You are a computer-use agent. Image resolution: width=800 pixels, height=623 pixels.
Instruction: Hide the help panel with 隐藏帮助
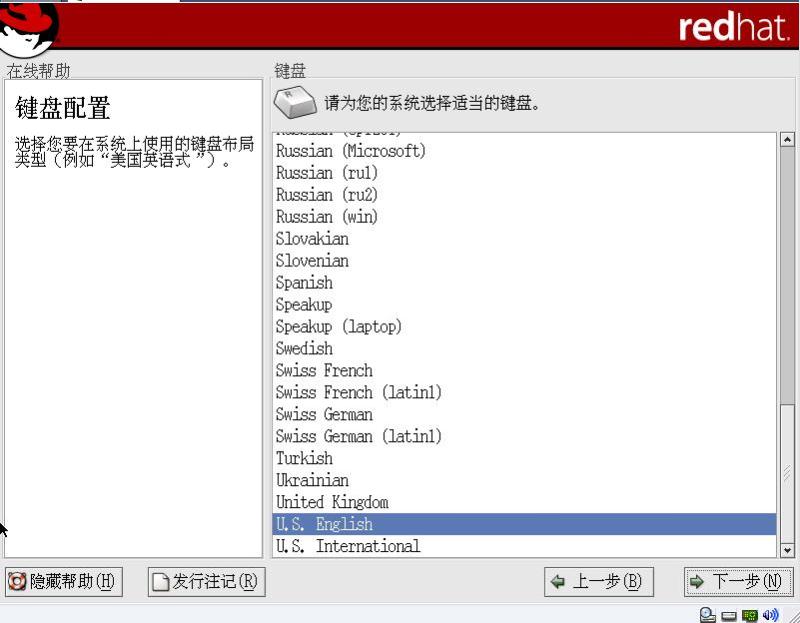64,581
